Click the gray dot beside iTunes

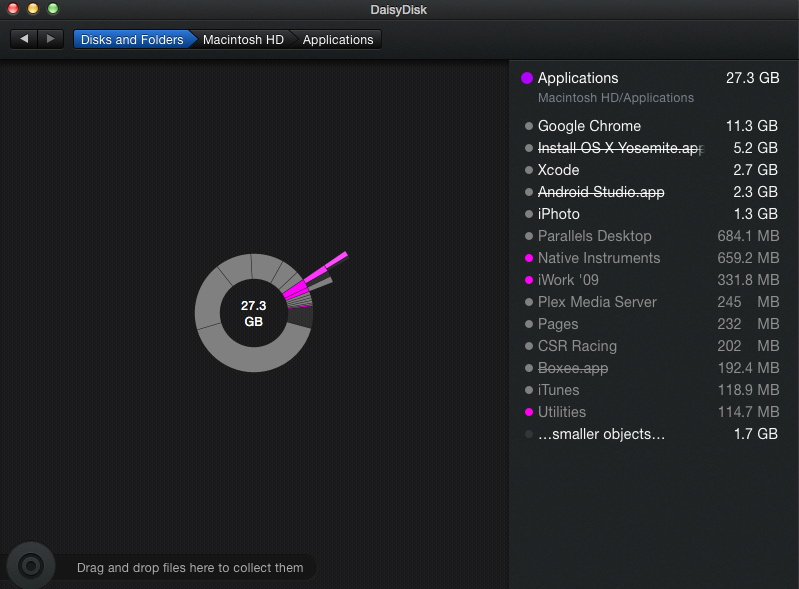[529, 390]
